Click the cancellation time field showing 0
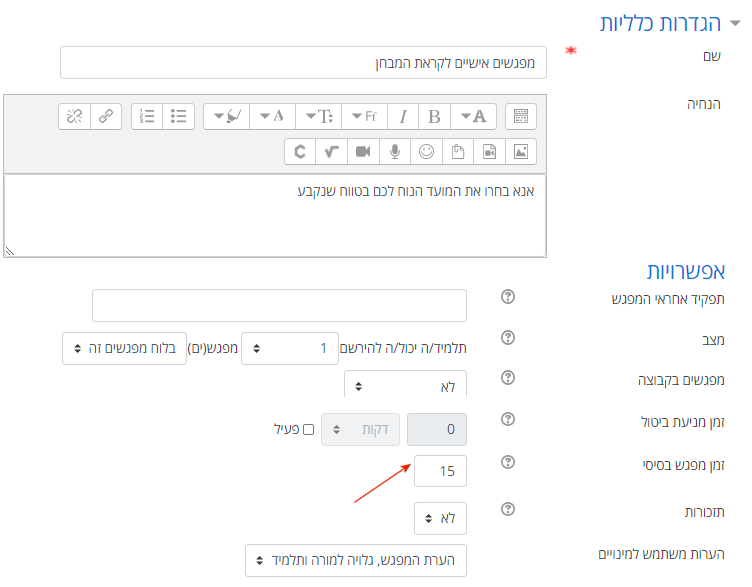The height and width of the screenshot is (587, 752). pos(437,429)
